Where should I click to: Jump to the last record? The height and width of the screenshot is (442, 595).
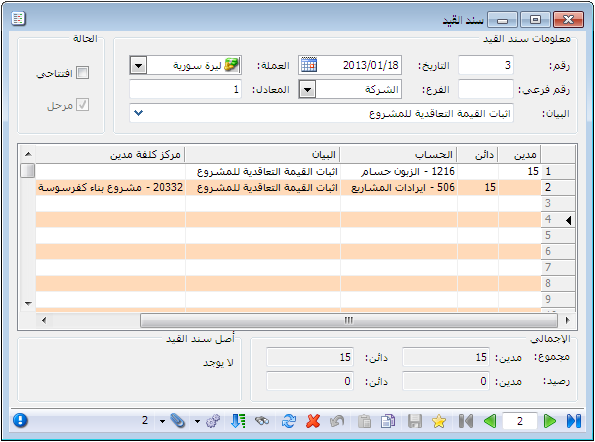(x=573, y=421)
